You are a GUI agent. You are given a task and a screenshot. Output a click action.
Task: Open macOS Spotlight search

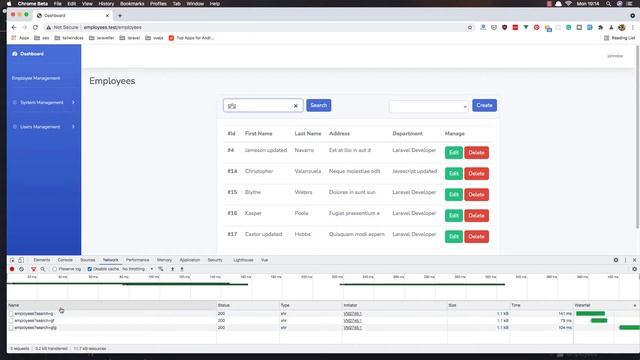coord(609,4)
